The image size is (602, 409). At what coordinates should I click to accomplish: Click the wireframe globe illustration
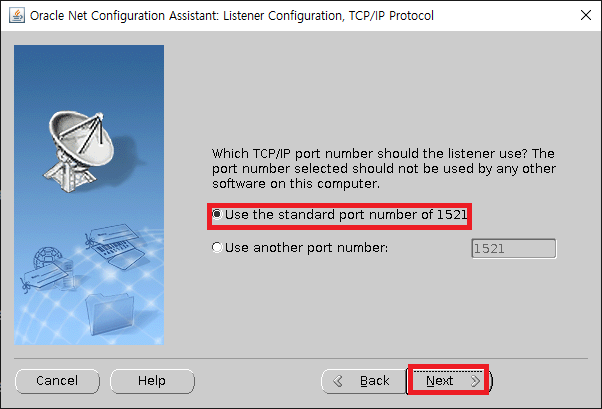point(47,258)
